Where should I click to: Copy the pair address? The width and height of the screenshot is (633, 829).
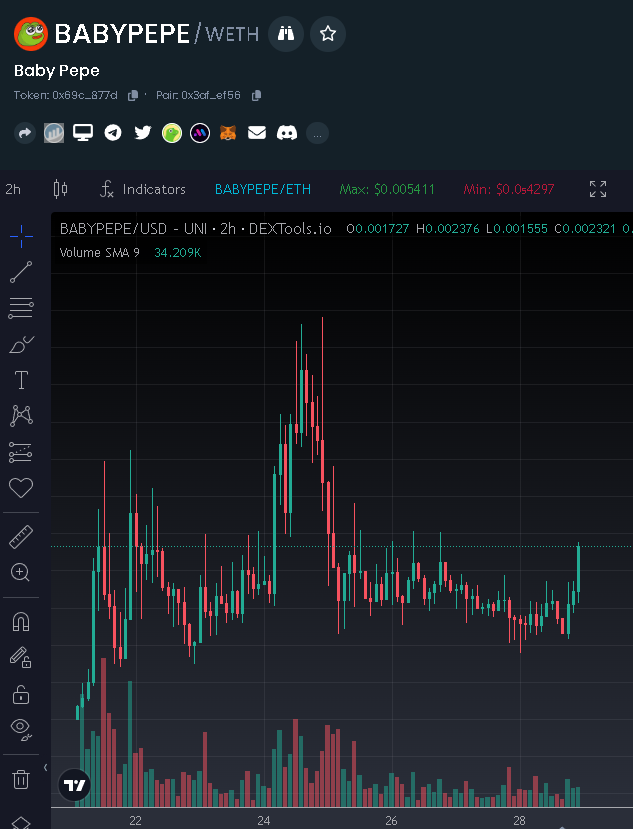256,95
